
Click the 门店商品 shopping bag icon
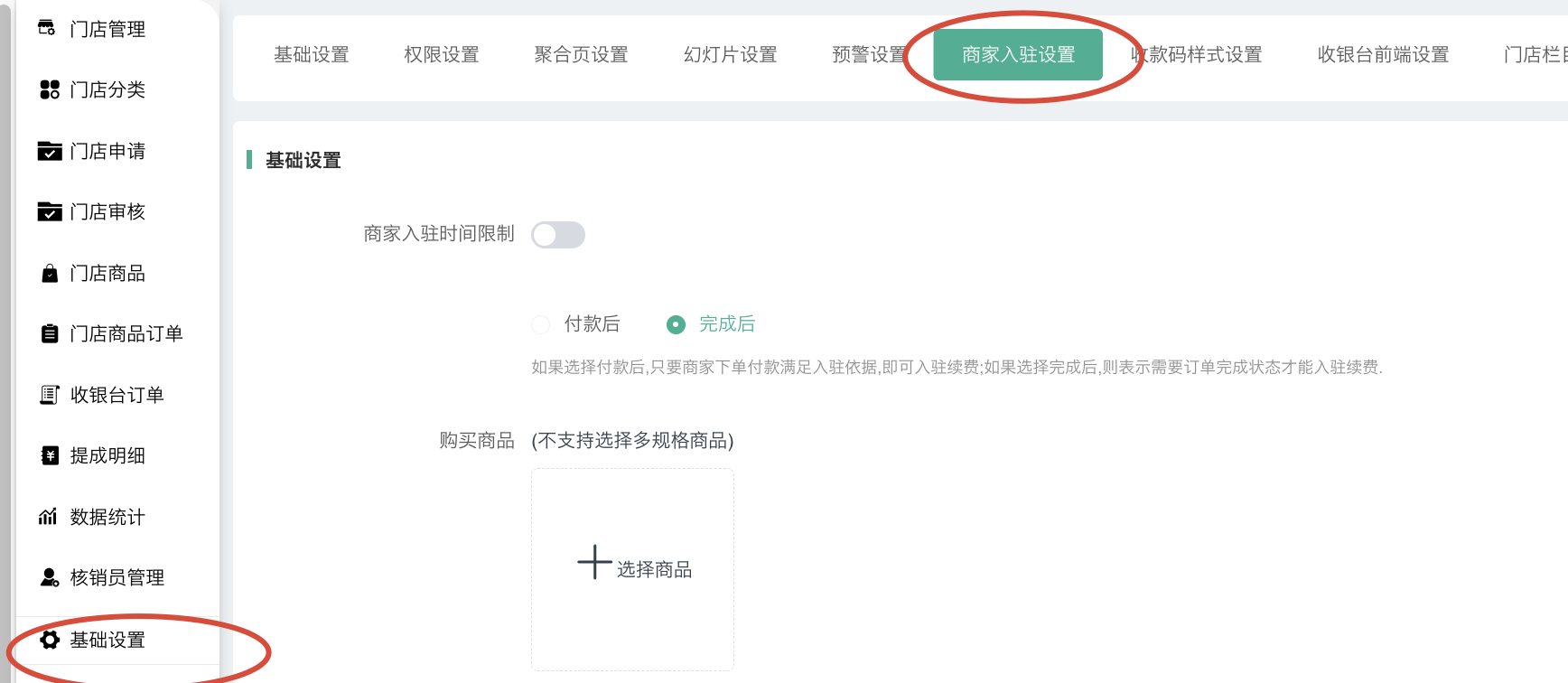(x=50, y=273)
